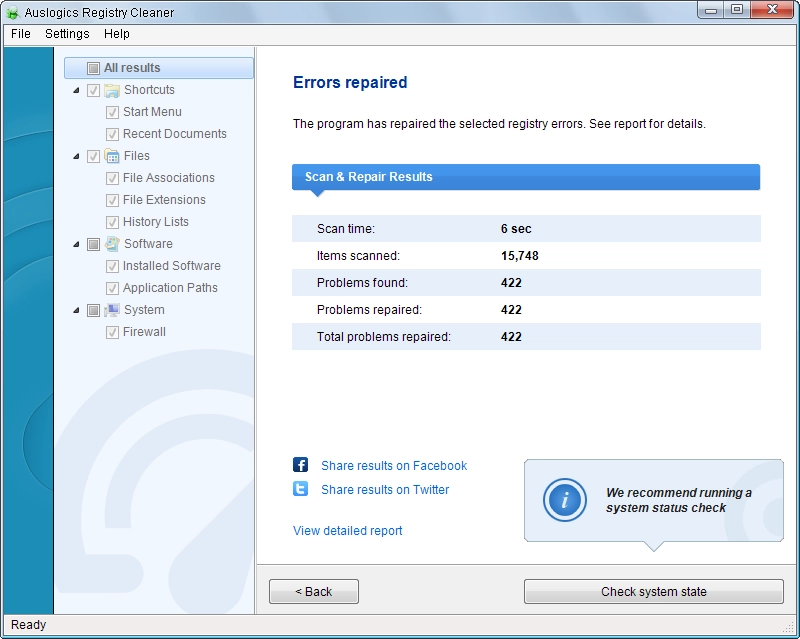The width and height of the screenshot is (800, 639).
Task: Select the Application Paths tree item label
Action: click(170, 288)
